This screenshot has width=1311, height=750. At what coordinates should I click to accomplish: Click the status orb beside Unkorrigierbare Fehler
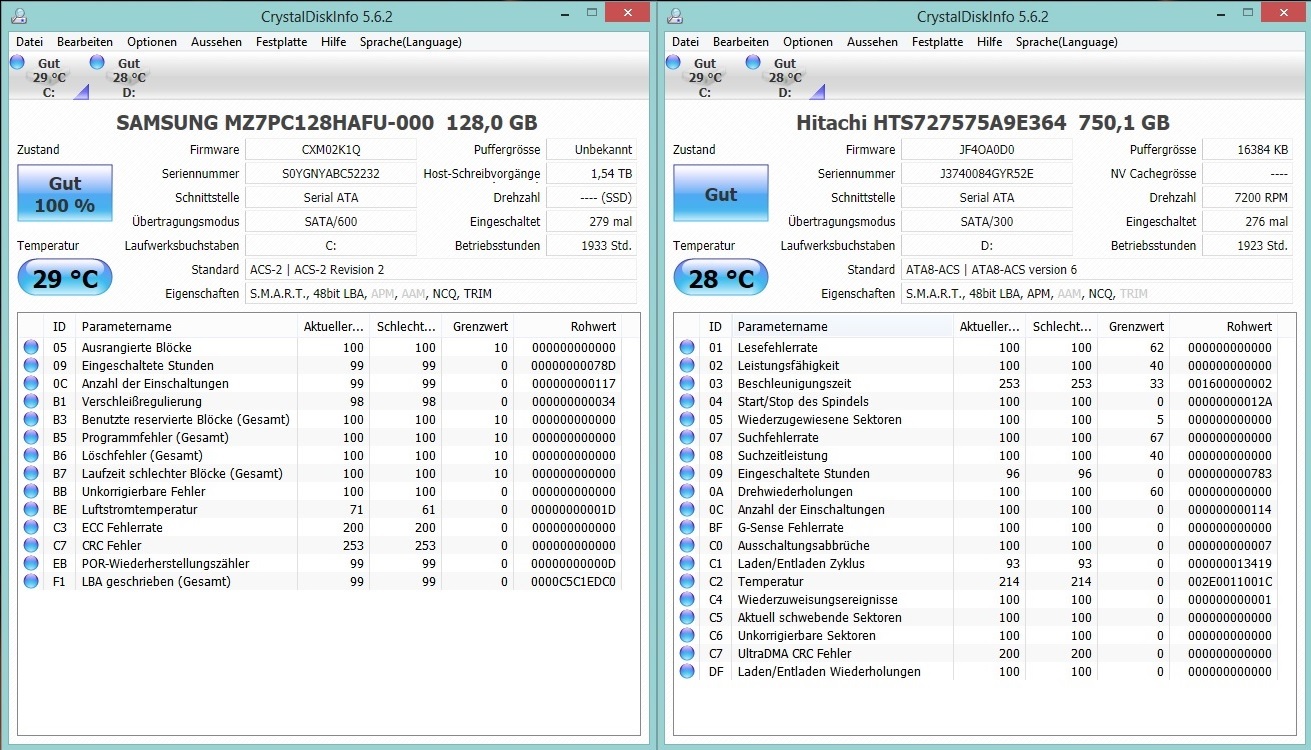pos(31,492)
